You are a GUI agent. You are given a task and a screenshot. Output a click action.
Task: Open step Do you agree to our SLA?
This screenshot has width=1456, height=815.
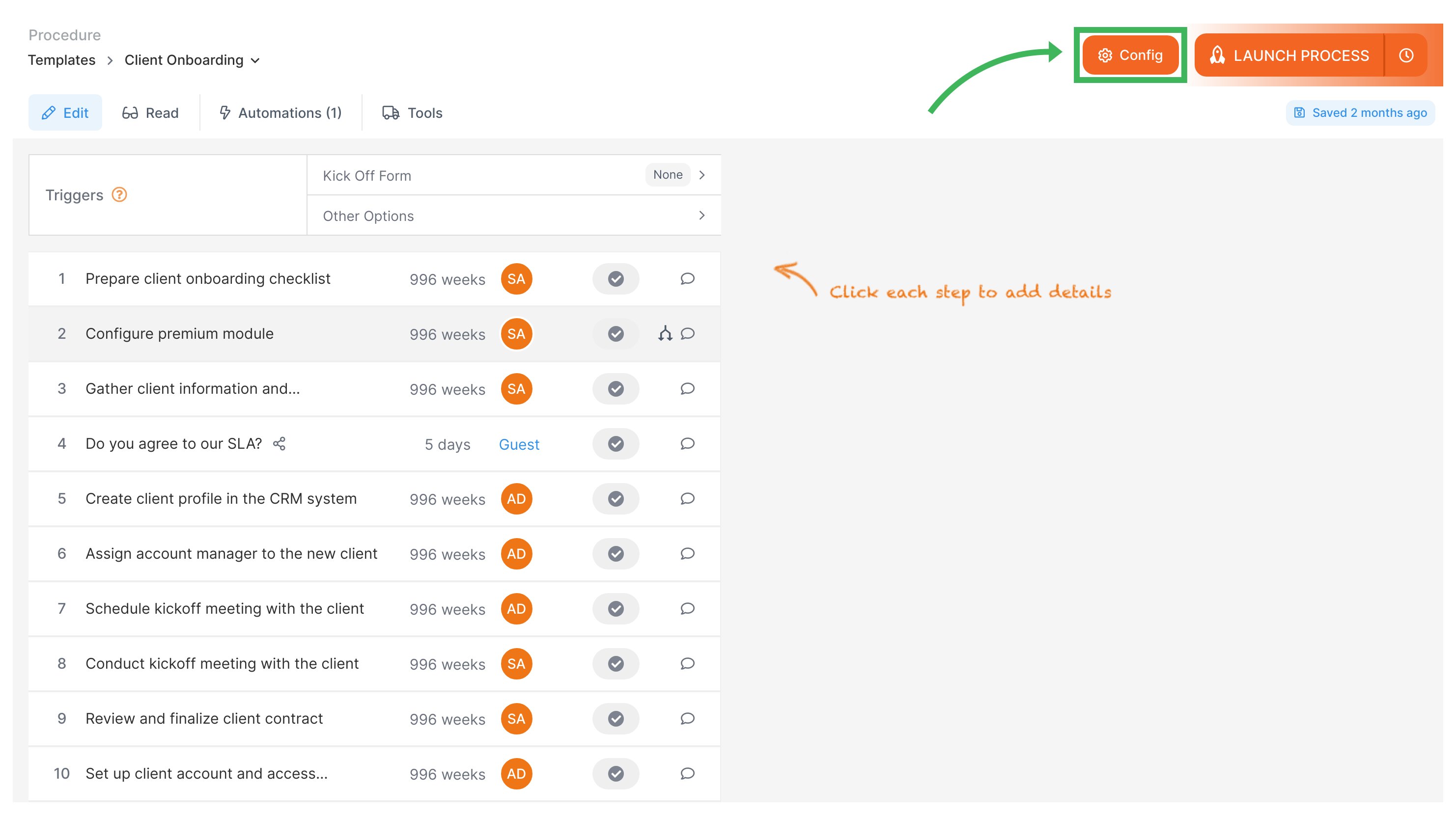[173, 443]
